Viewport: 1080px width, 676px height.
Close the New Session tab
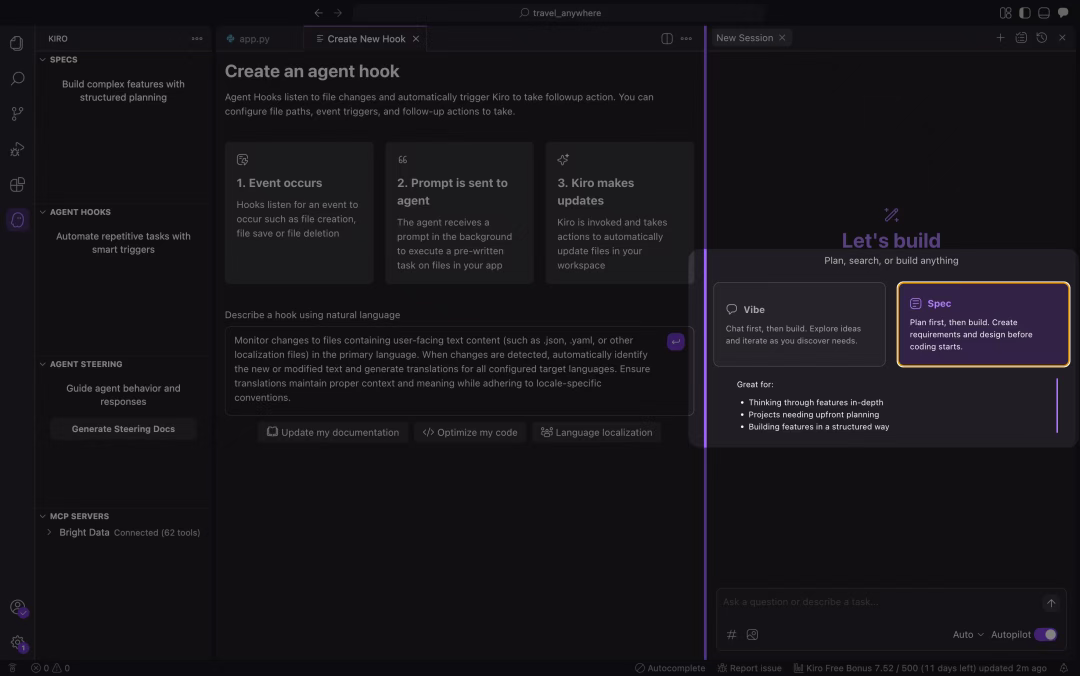click(x=782, y=38)
